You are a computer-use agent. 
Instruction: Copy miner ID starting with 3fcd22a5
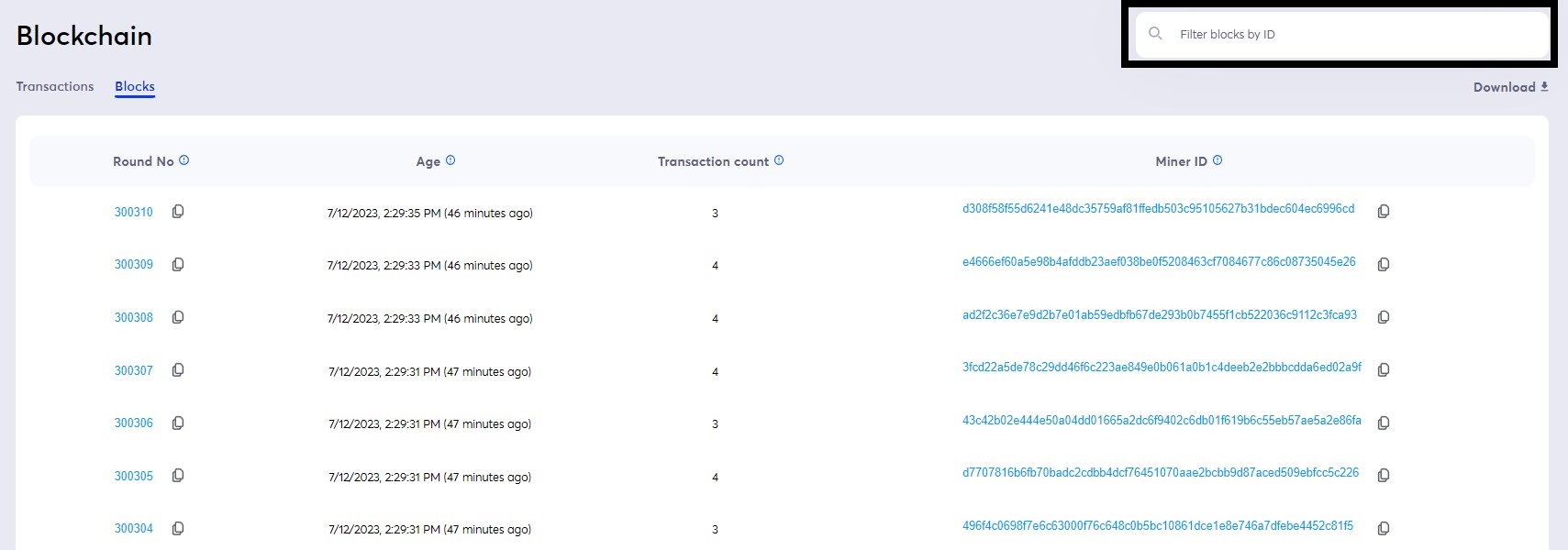coord(1384,370)
